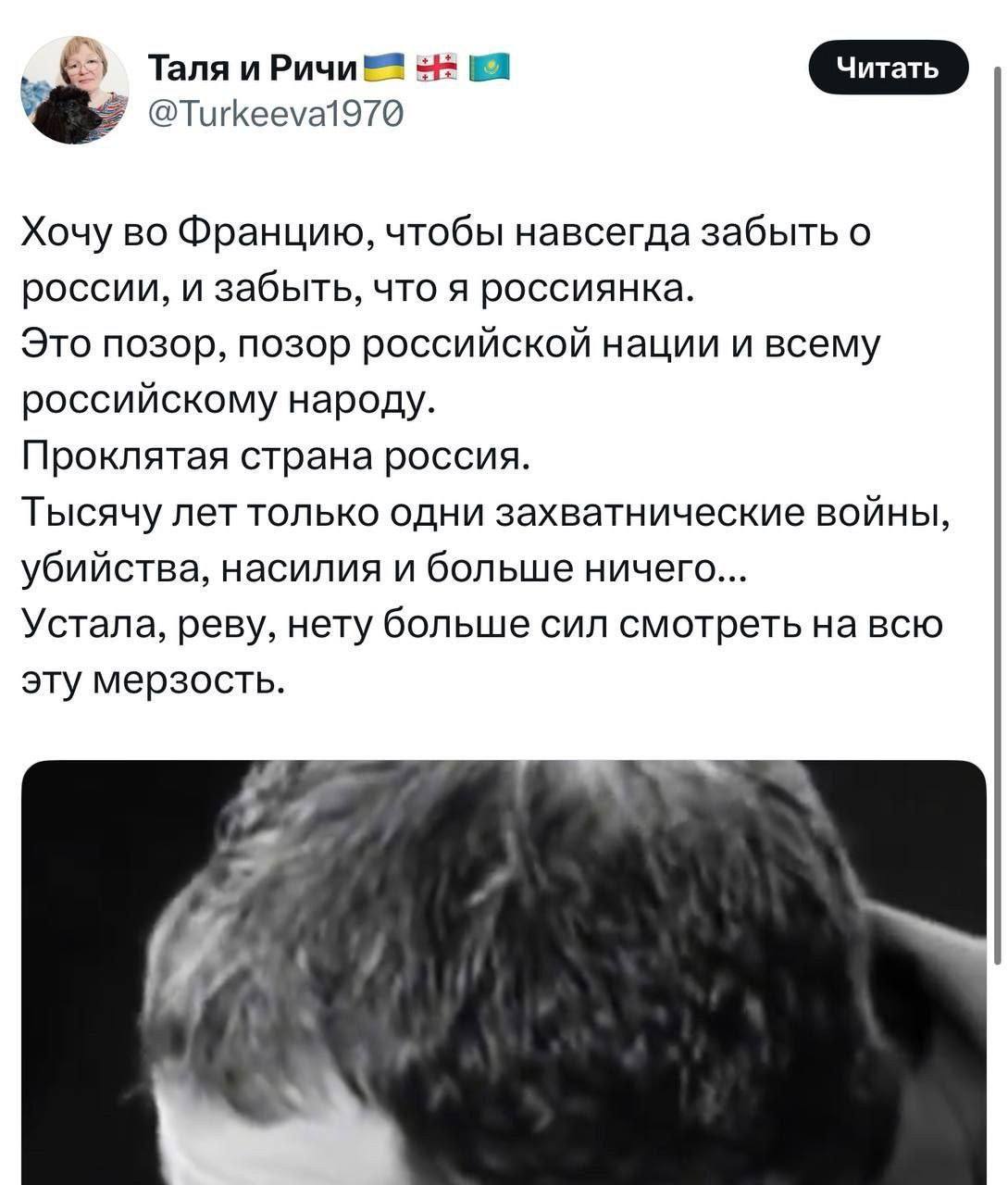Click the line starting 'Это позор, позор'

coord(452,344)
